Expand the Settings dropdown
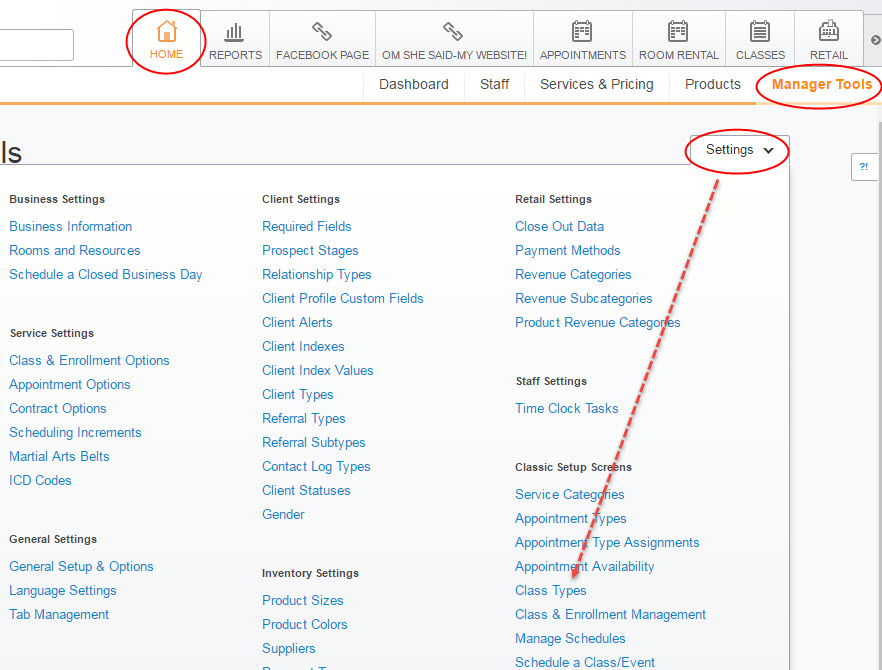 tap(739, 150)
